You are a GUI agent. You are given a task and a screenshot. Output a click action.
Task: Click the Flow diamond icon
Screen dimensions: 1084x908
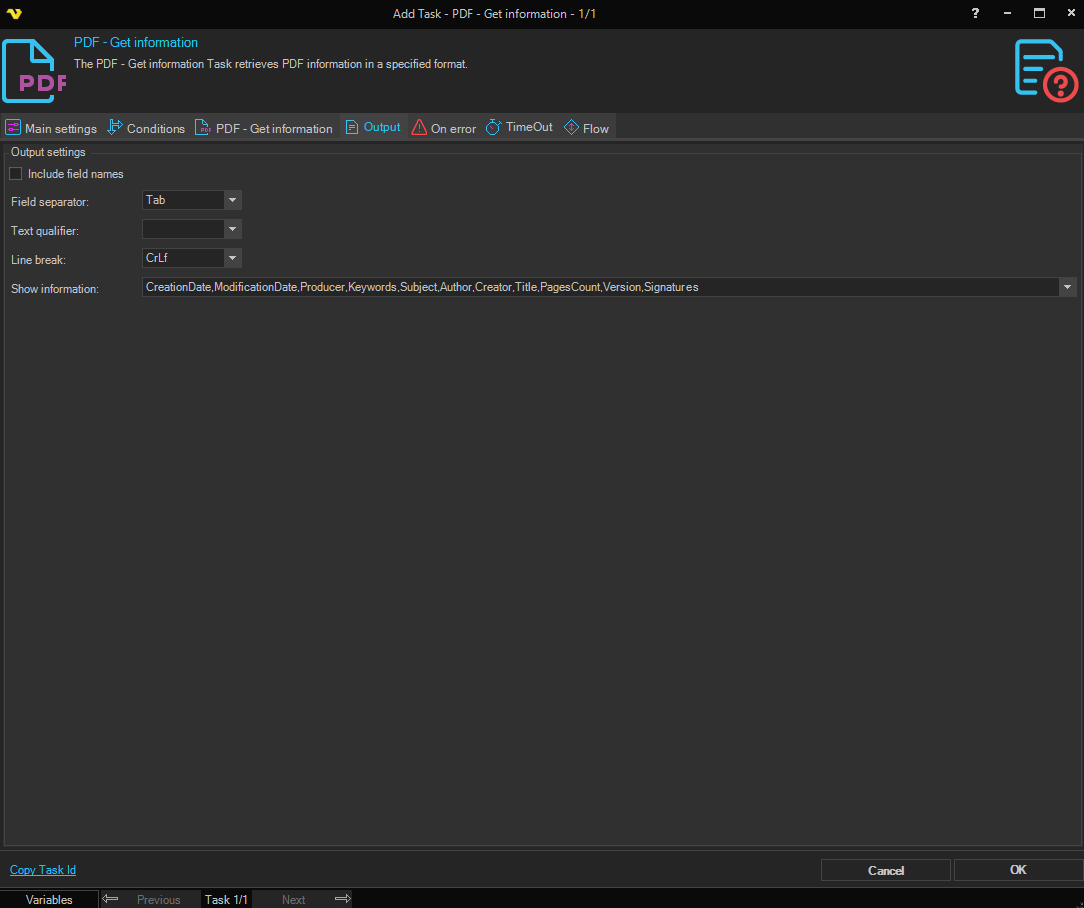click(572, 128)
